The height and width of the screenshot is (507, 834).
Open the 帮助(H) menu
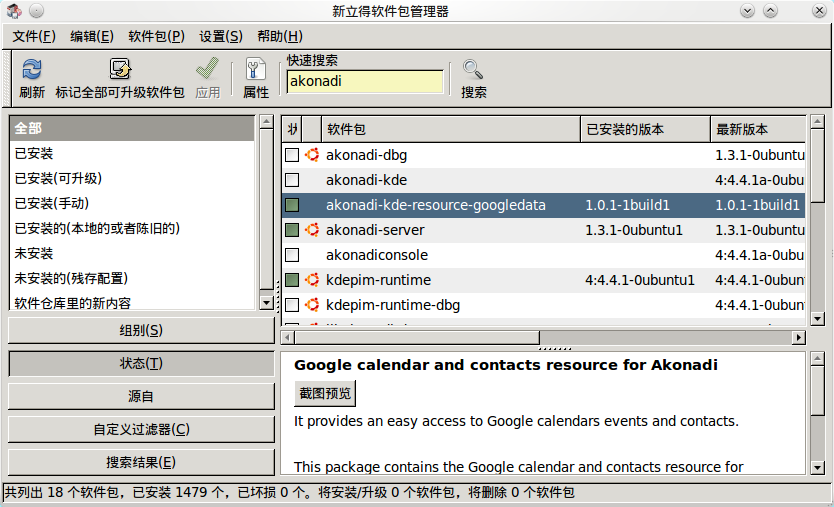(x=280, y=36)
